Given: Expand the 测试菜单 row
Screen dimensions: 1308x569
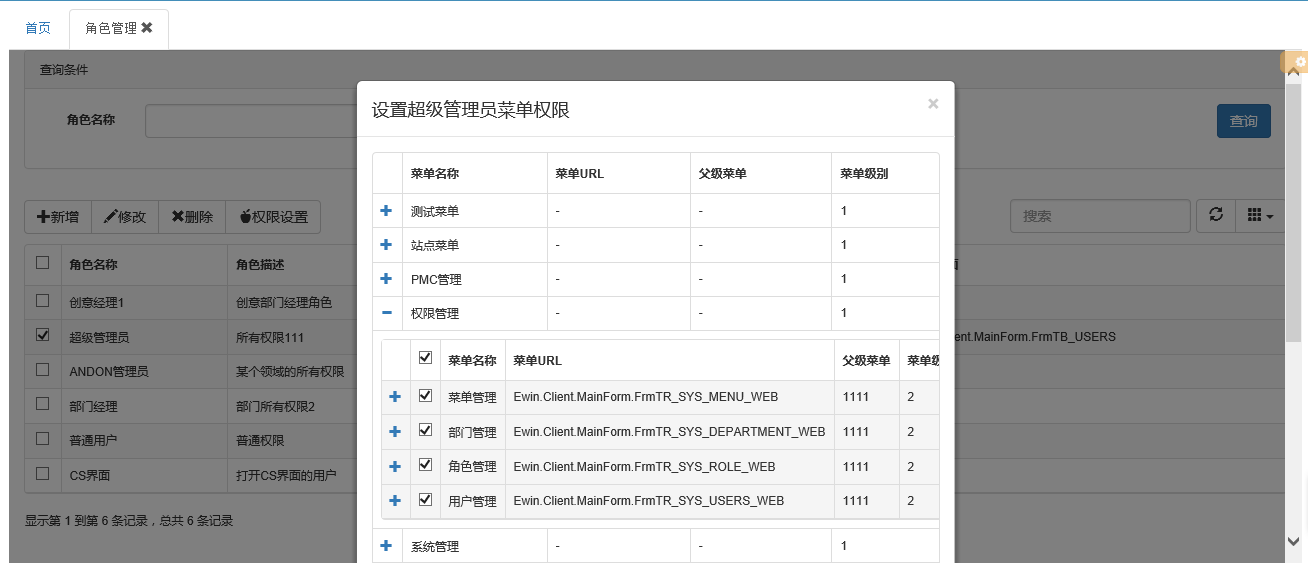Looking at the screenshot, I should coord(386,211).
